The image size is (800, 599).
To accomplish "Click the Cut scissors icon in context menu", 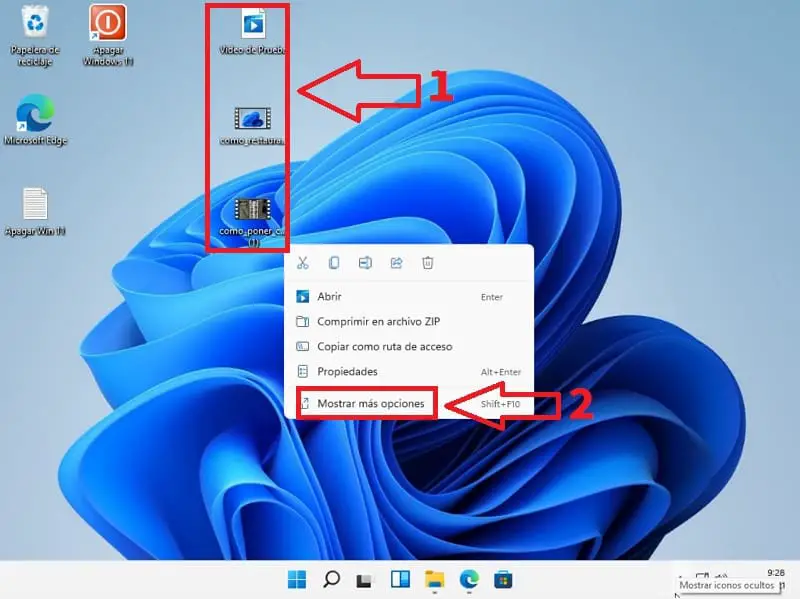I will pos(303,263).
